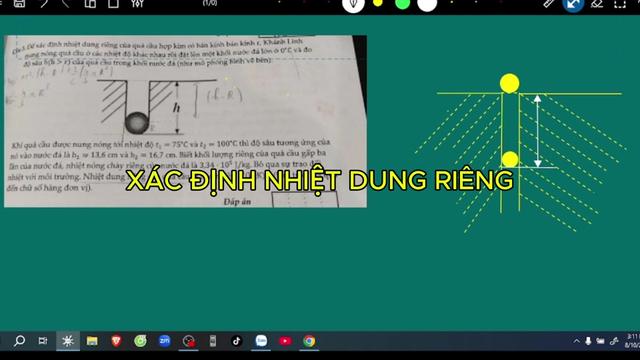The image size is (640, 360).
Task: Open Brave browser from taskbar
Action: 116,341
